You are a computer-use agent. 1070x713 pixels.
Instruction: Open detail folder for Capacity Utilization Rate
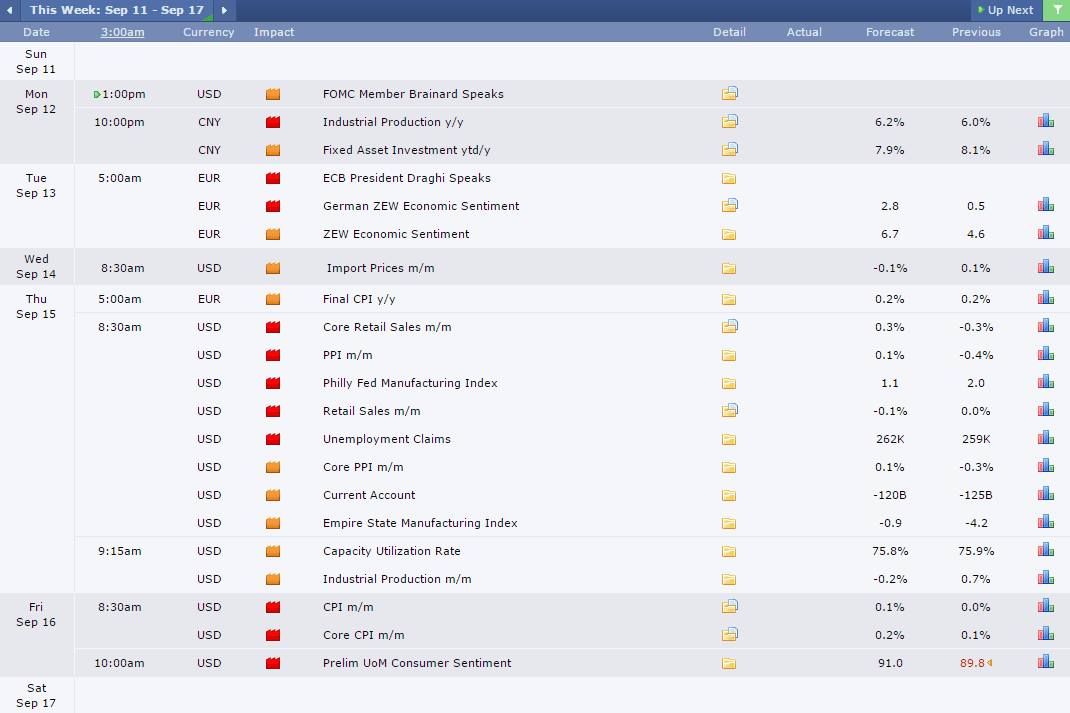tap(729, 551)
